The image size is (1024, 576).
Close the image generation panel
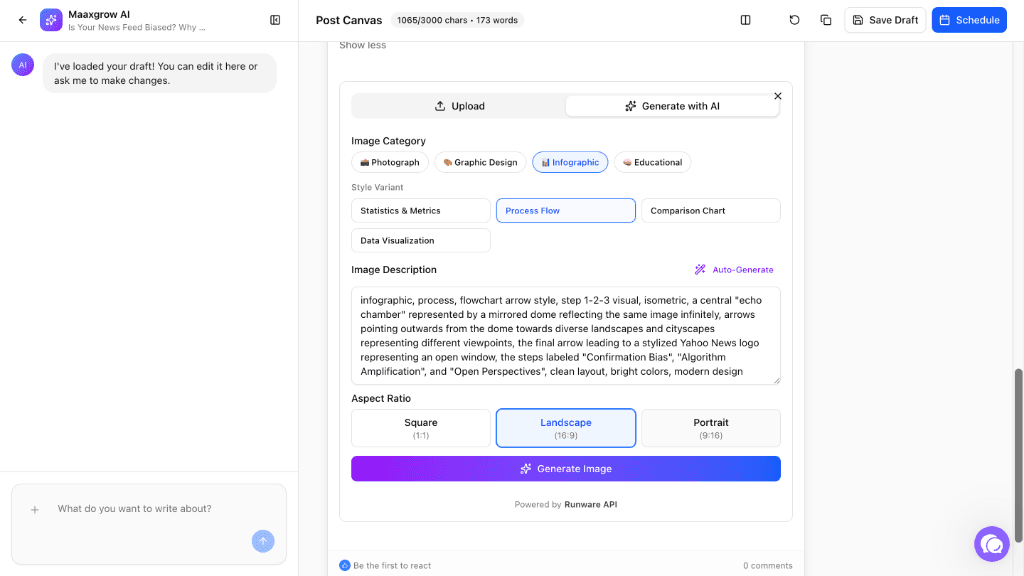[x=778, y=96]
